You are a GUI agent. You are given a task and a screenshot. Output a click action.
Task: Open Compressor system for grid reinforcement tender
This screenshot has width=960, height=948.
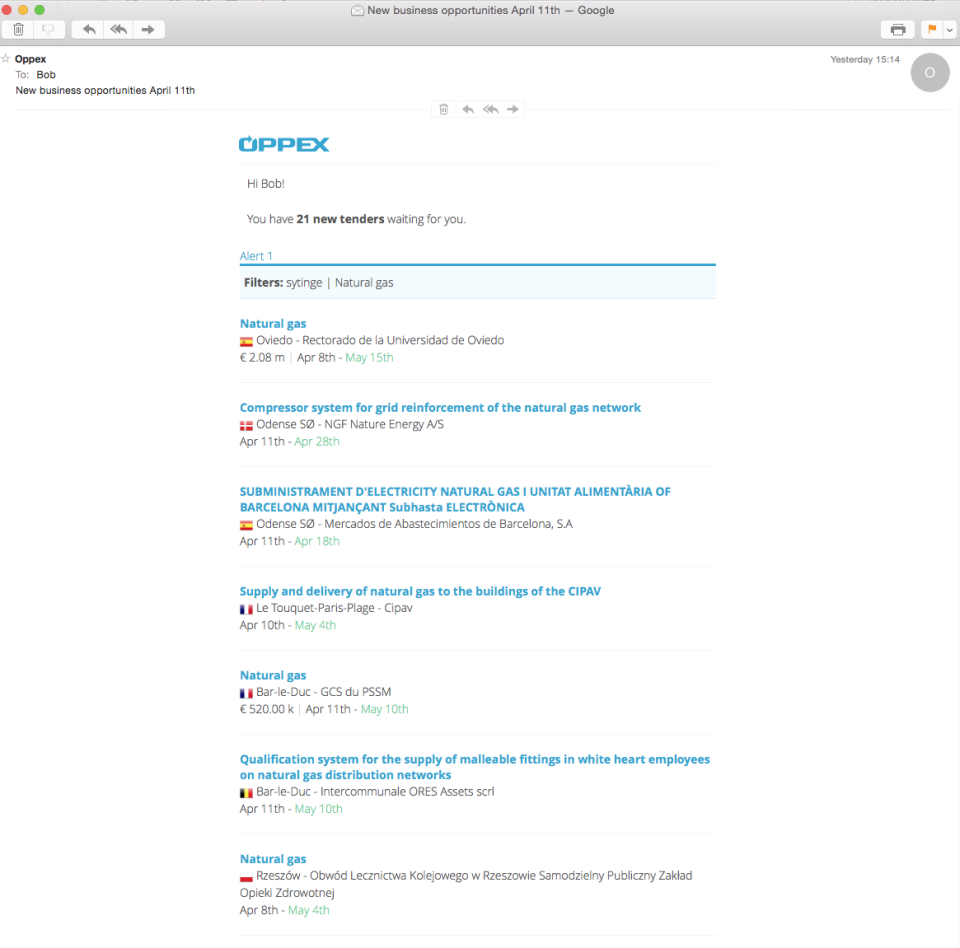[x=440, y=408]
